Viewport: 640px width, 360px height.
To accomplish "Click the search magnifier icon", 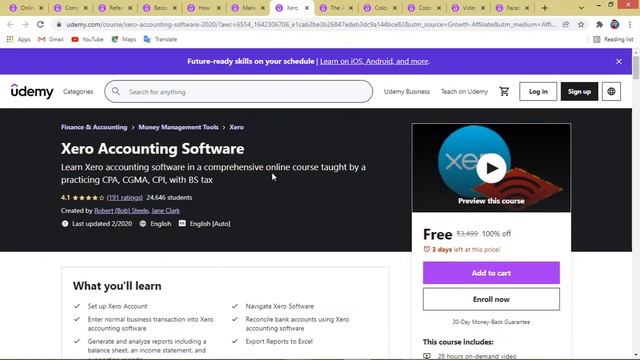I will (x=116, y=91).
